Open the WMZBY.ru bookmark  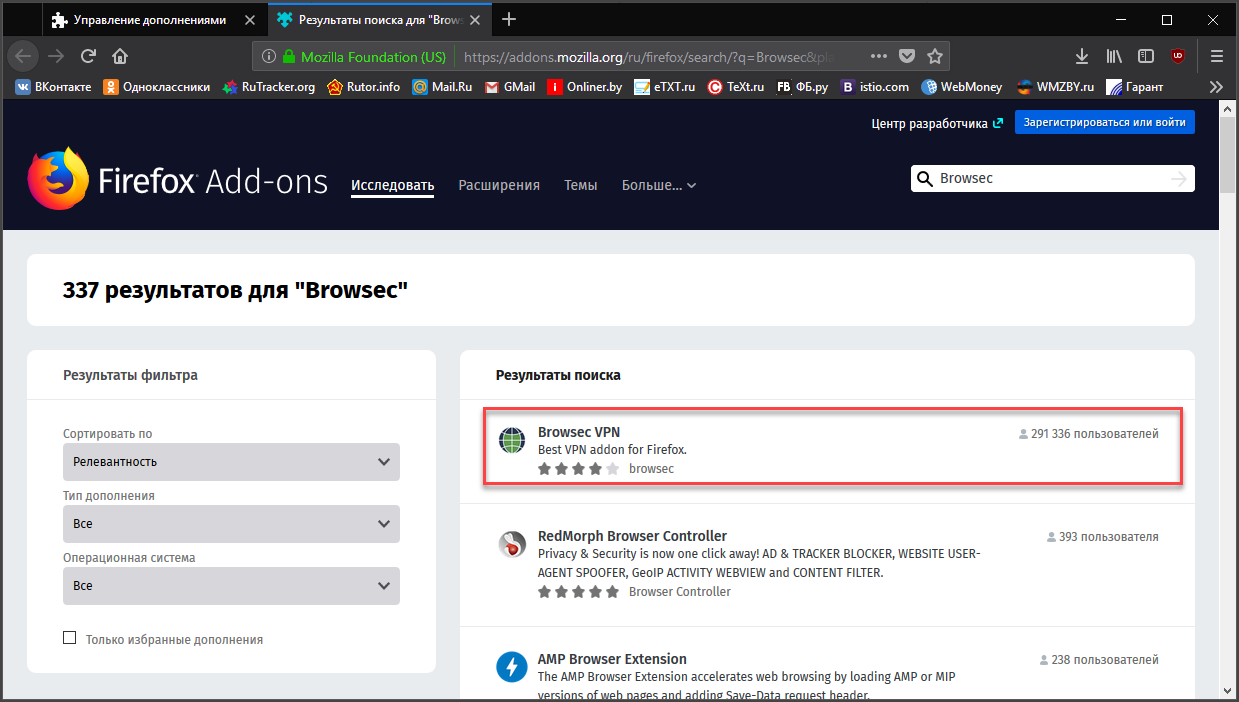1055,87
